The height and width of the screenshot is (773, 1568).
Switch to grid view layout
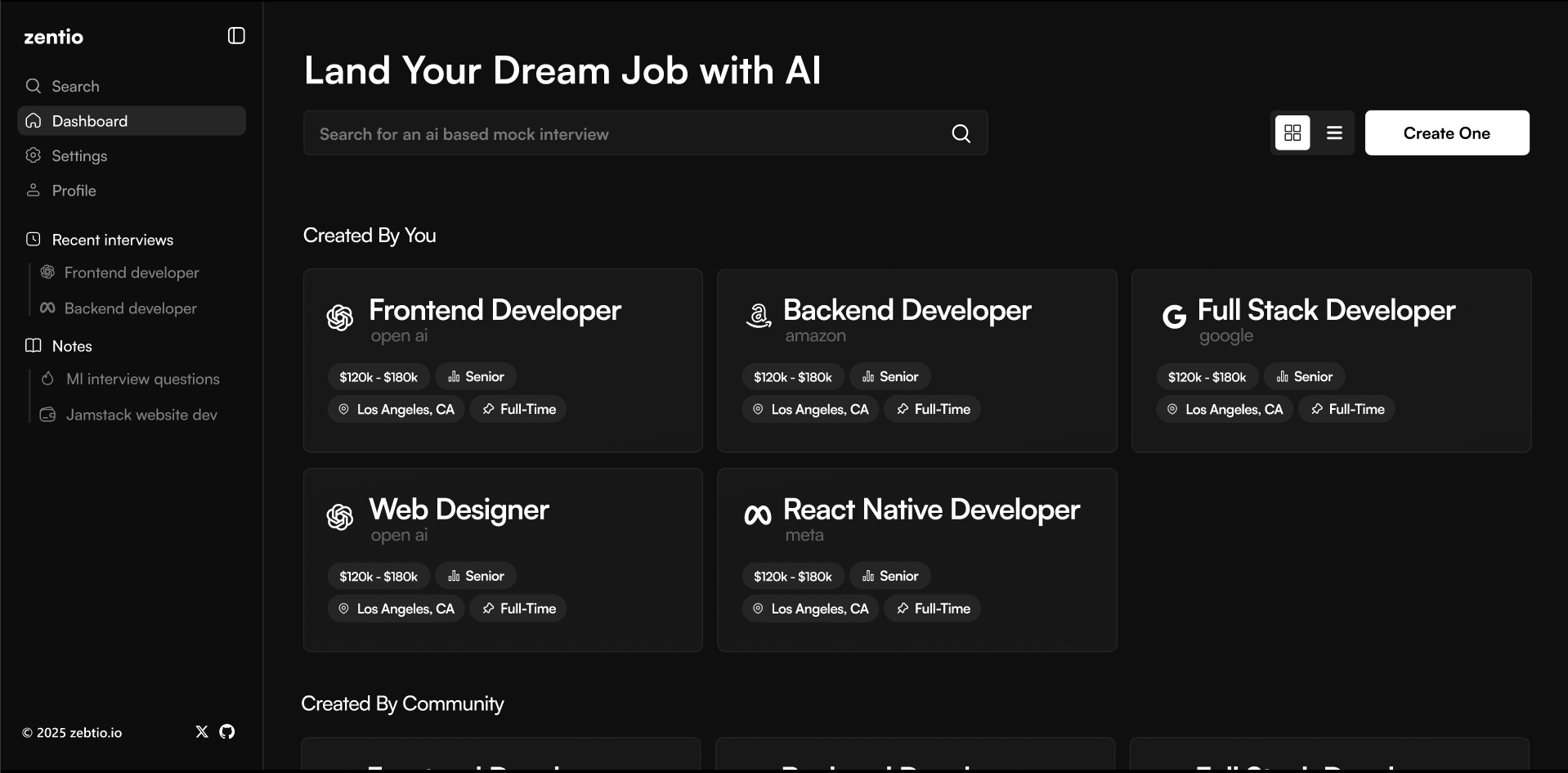[1292, 133]
